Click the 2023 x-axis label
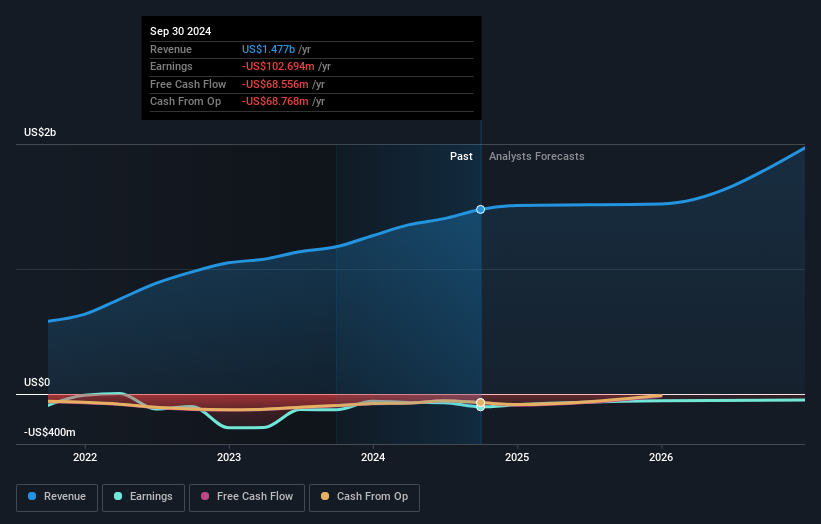The image size is (821, 524). tap(229, 457)
